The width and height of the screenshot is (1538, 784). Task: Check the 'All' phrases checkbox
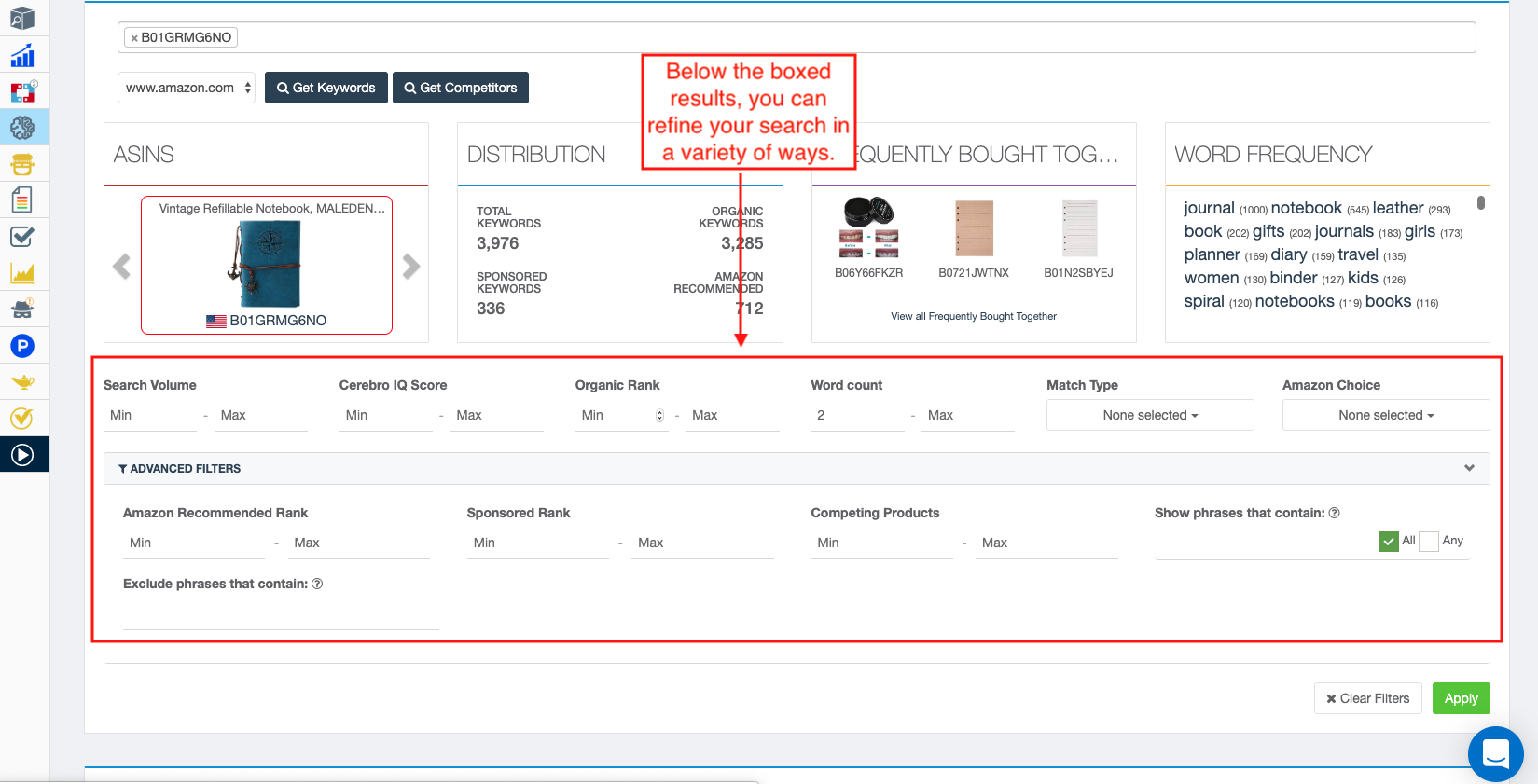pos(1388,542)
